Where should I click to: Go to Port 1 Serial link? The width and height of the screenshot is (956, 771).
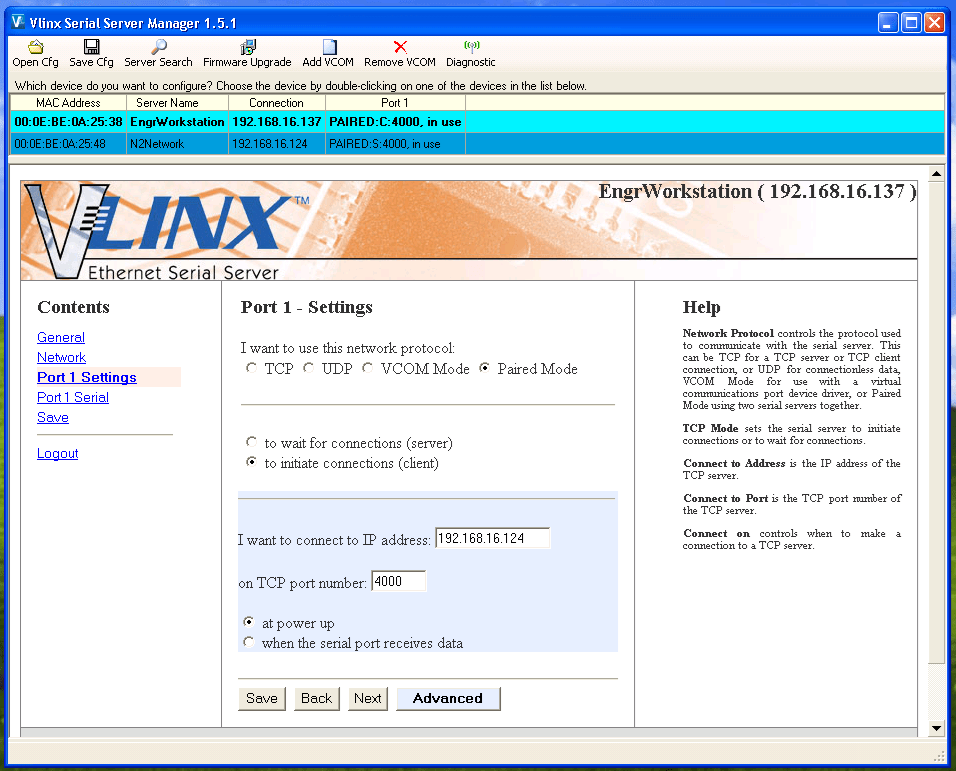[x=73, y=397]
